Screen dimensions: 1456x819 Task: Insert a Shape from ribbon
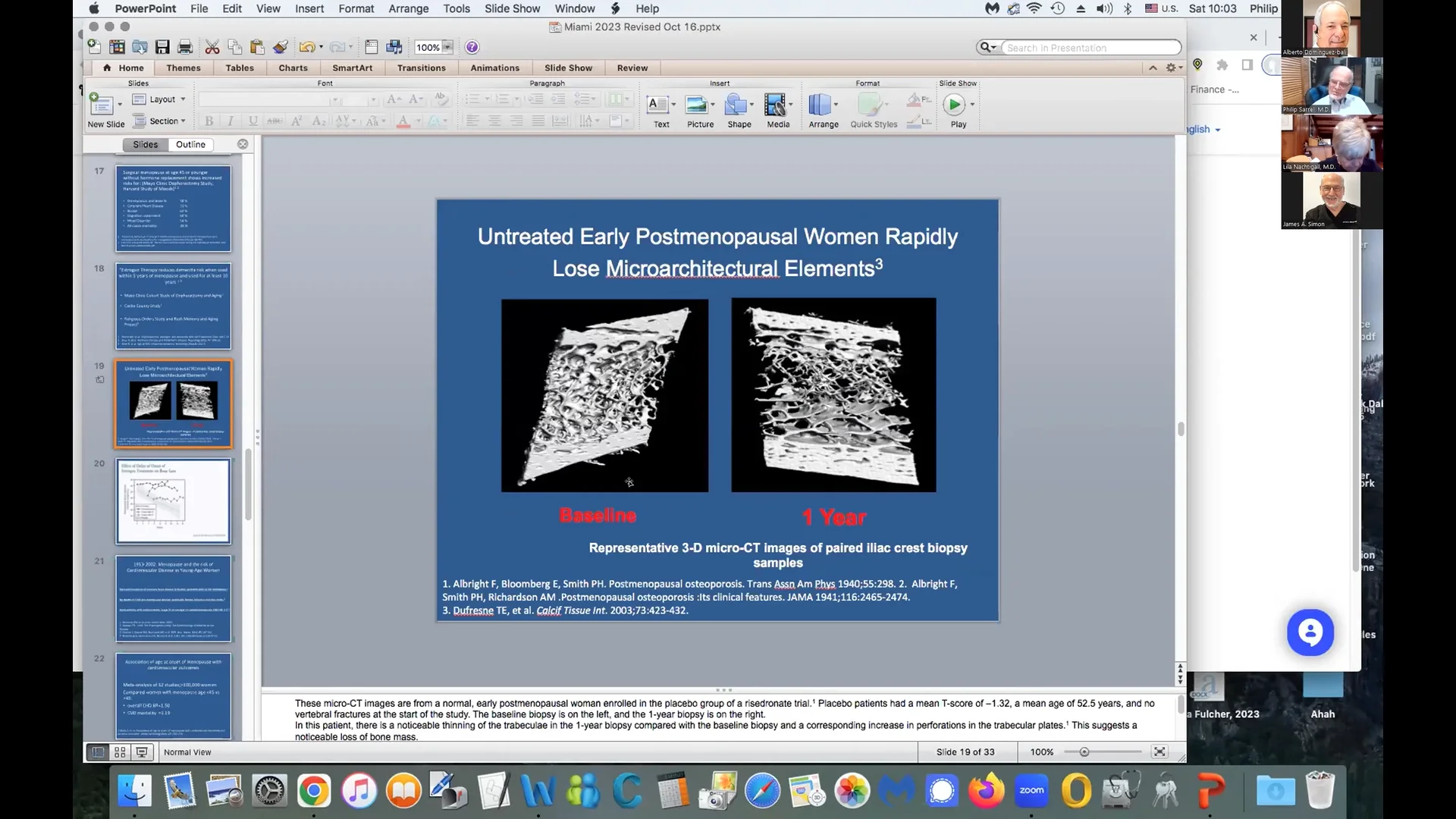(739, 111)
